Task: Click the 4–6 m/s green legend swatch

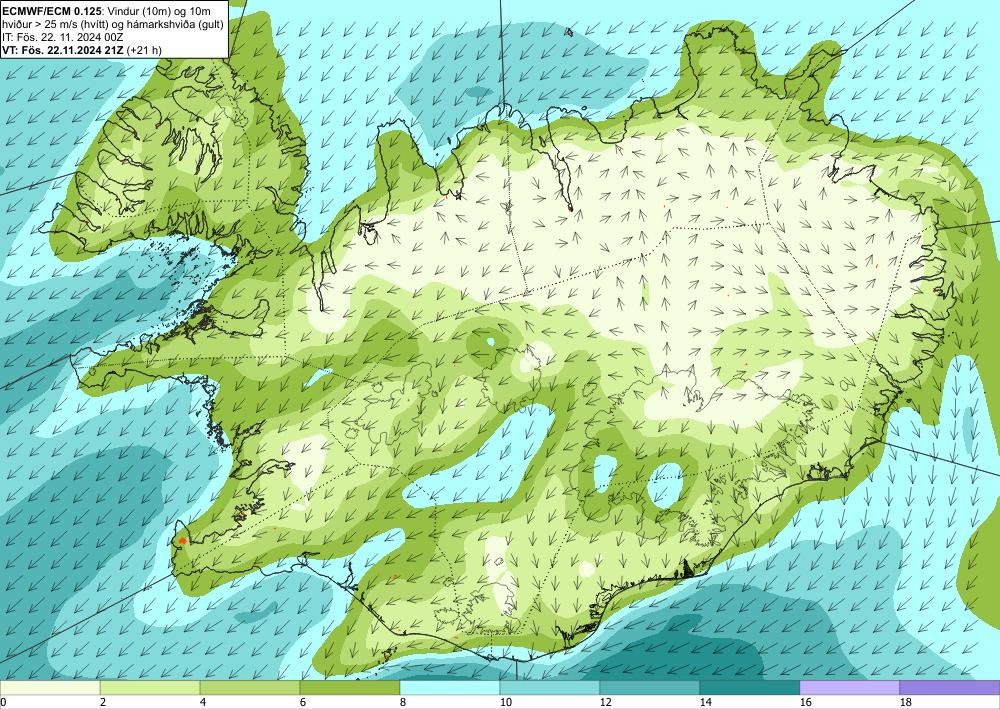Action: tap(250, 687)
